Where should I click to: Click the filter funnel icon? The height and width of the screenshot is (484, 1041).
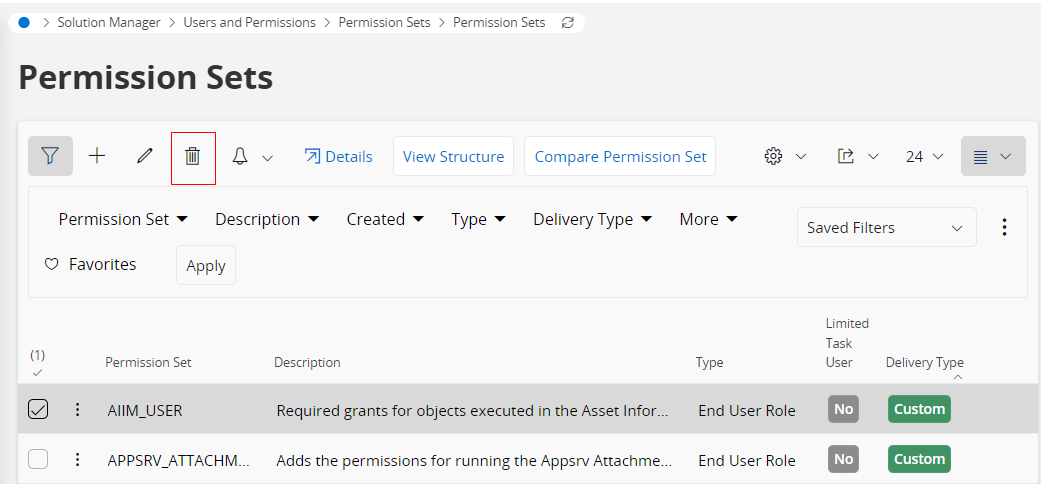50,156
